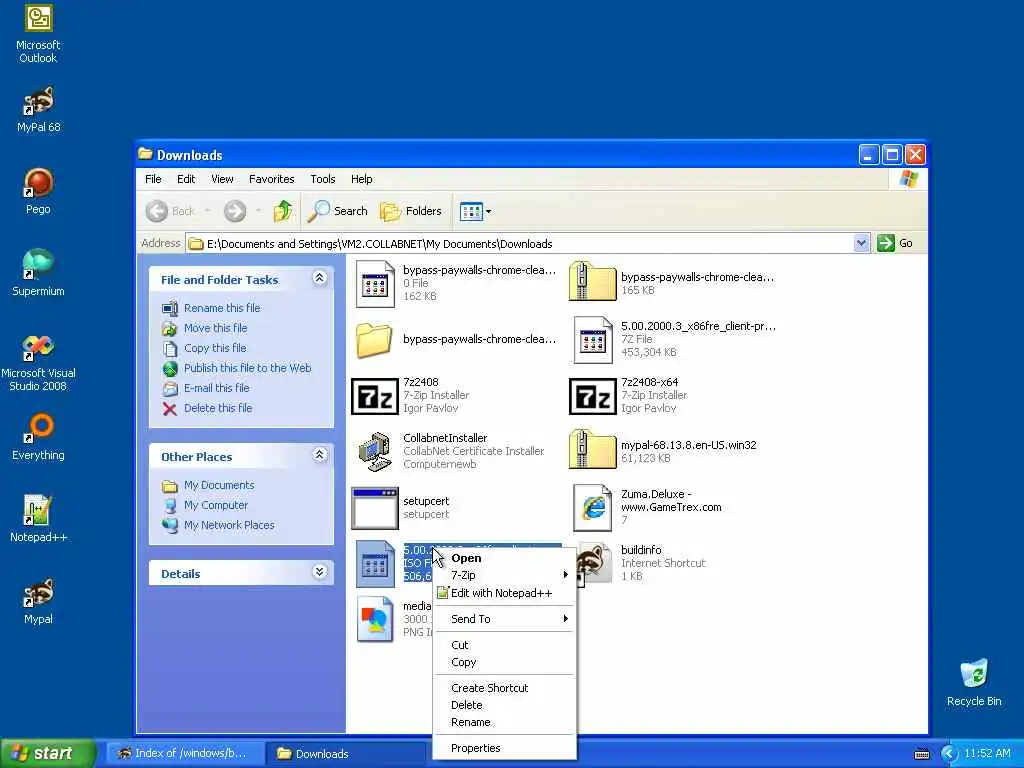
Task: Select the PNG image file icon
Action: tap(376, 619)
